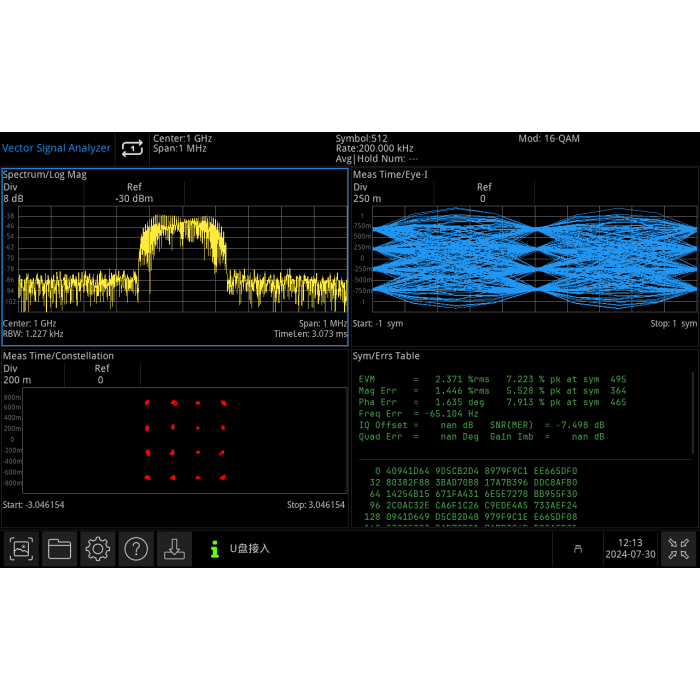Click the Start: -3.046154 label

pyautogui.click(x=33, y=505)
